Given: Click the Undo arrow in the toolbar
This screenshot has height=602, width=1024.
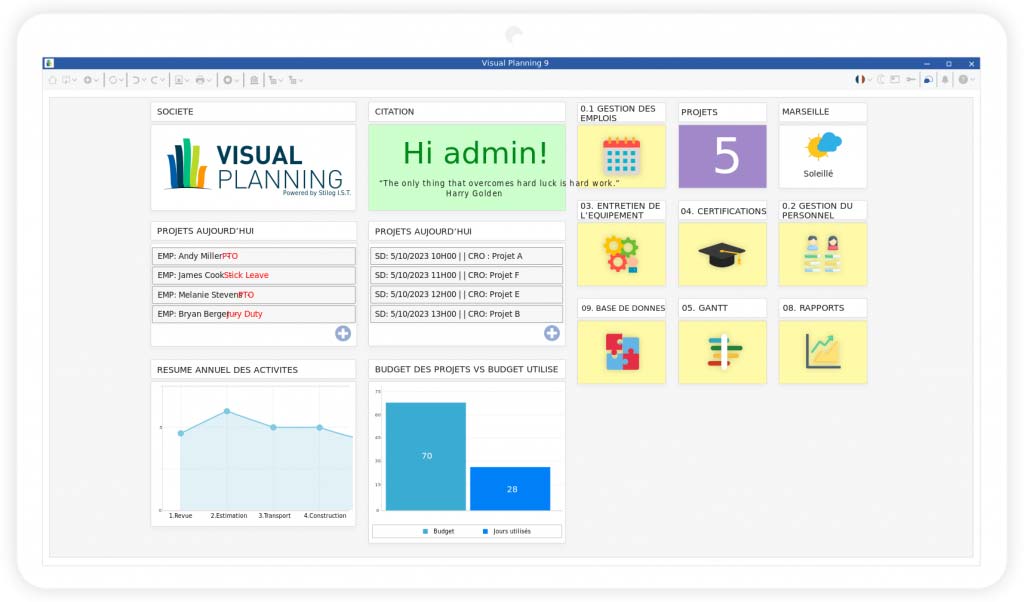Looking at the screenshot, I should (135, 80).
